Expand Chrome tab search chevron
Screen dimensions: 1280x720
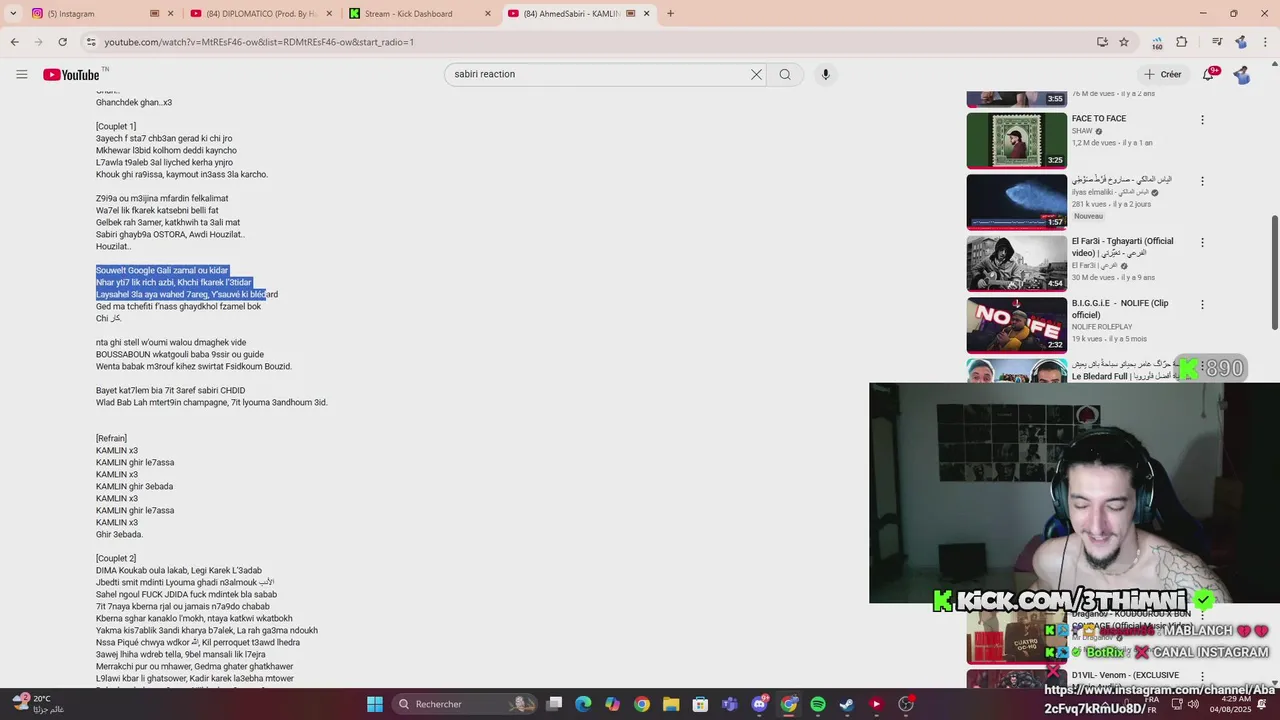tap(13, 13)
